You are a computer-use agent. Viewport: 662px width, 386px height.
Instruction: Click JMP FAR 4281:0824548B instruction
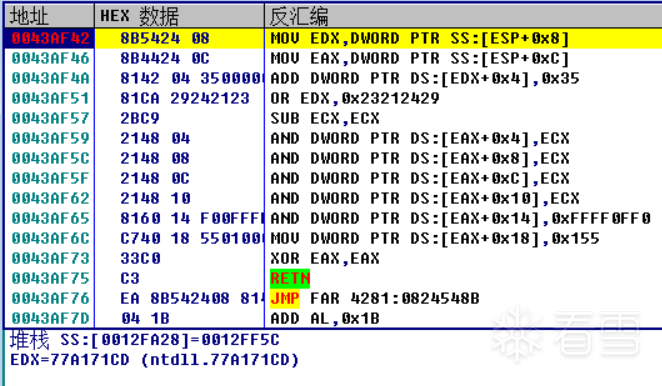pyautogui.click(x=375, y=299)
